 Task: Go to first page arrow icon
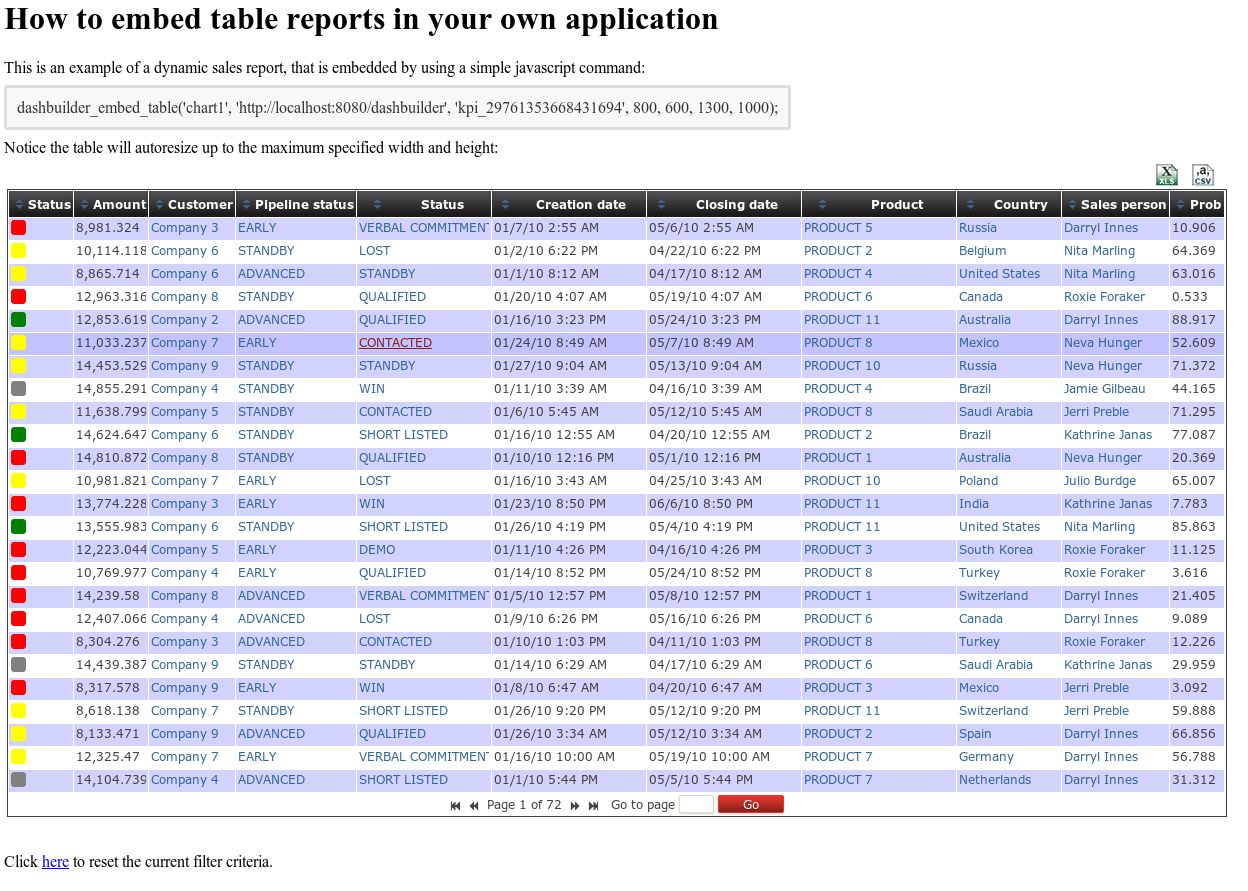point(456,805)
